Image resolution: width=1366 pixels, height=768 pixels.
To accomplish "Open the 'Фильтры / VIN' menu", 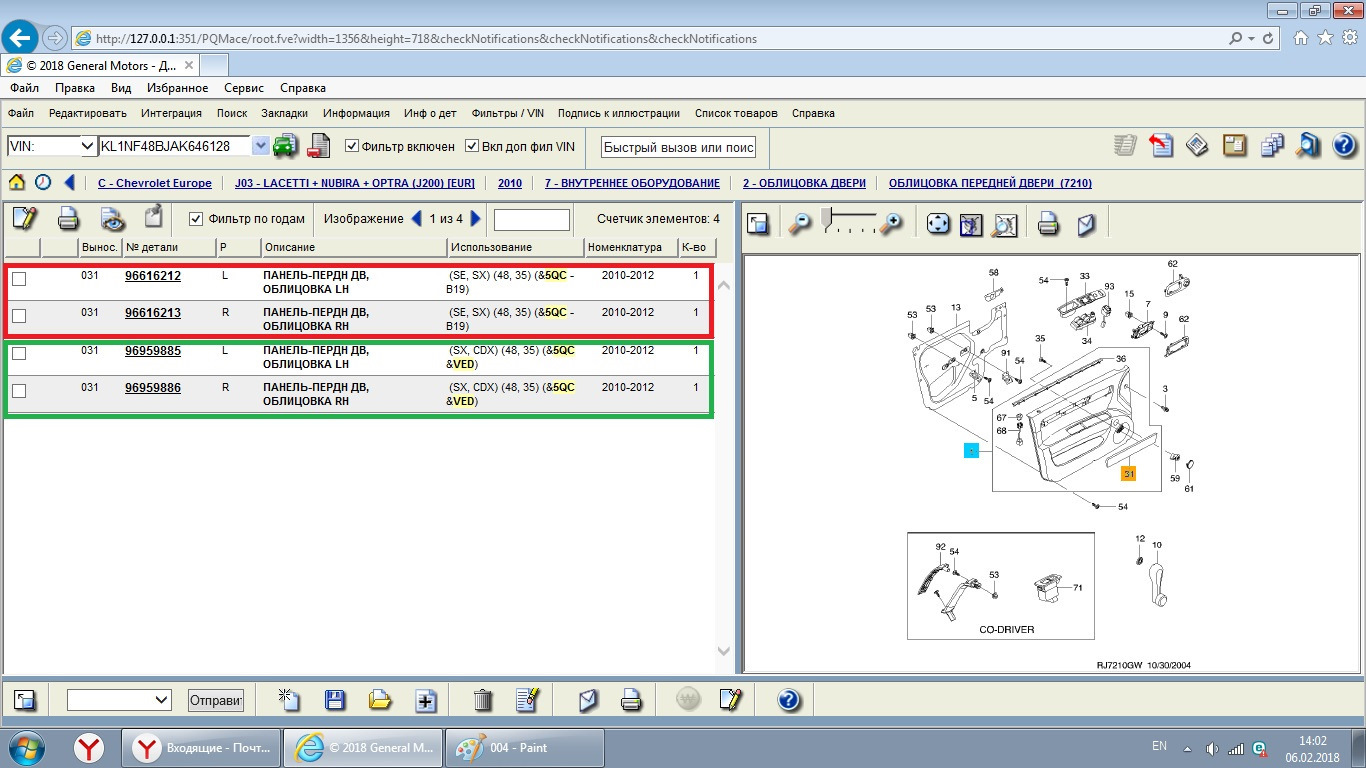I will coord(508,113).
